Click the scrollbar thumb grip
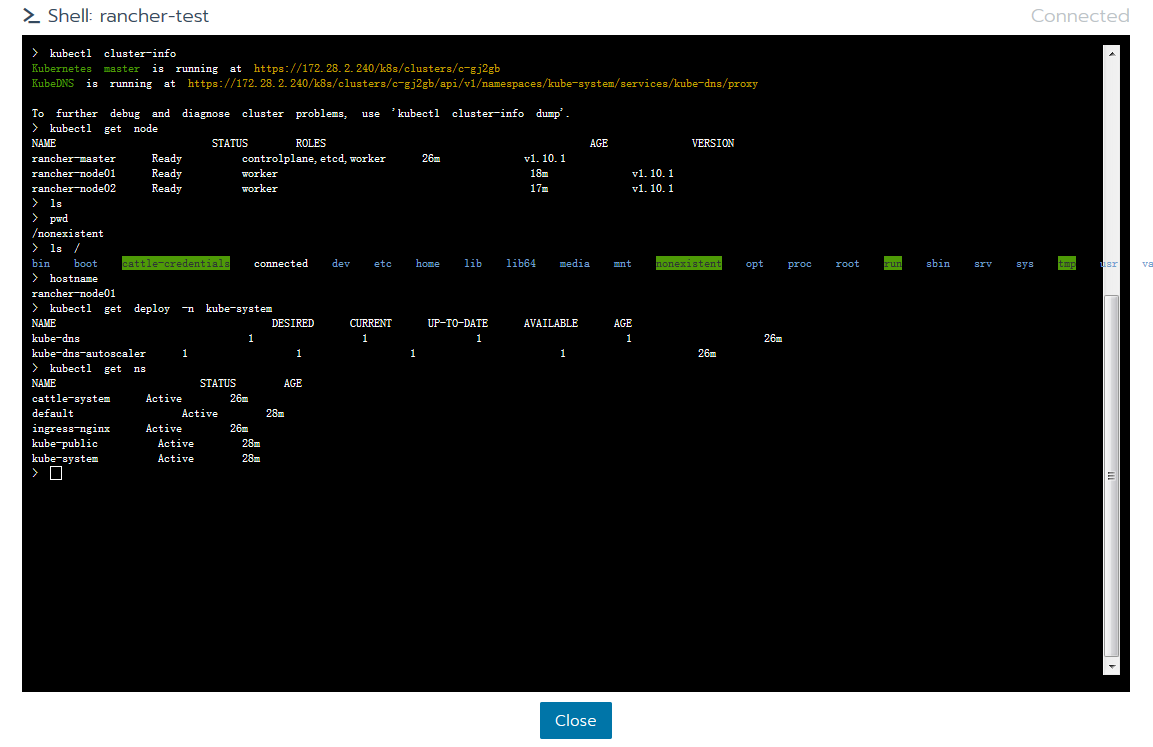Image resolution: width=1153 pixels, height=747 pixels. click(x=1111, y=476)
